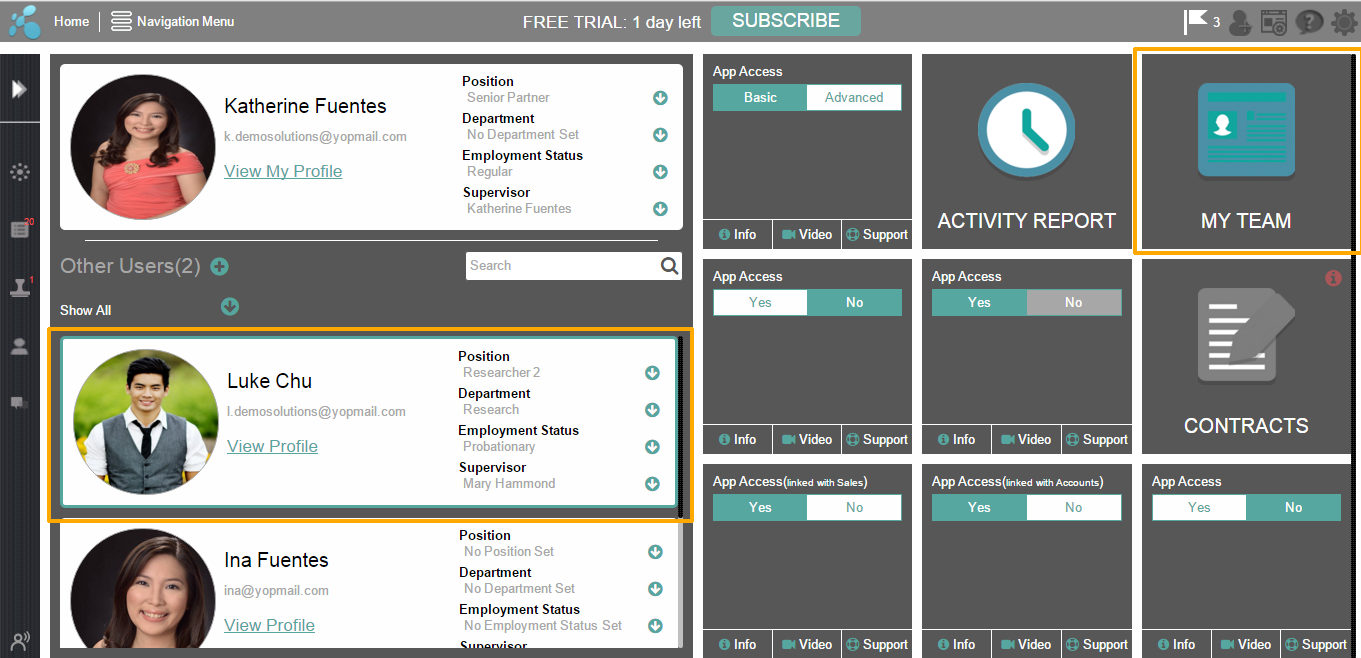Open the MY TEAM profile card icon
Viewport: 1361px width, 658px height.
point(1246,131)
